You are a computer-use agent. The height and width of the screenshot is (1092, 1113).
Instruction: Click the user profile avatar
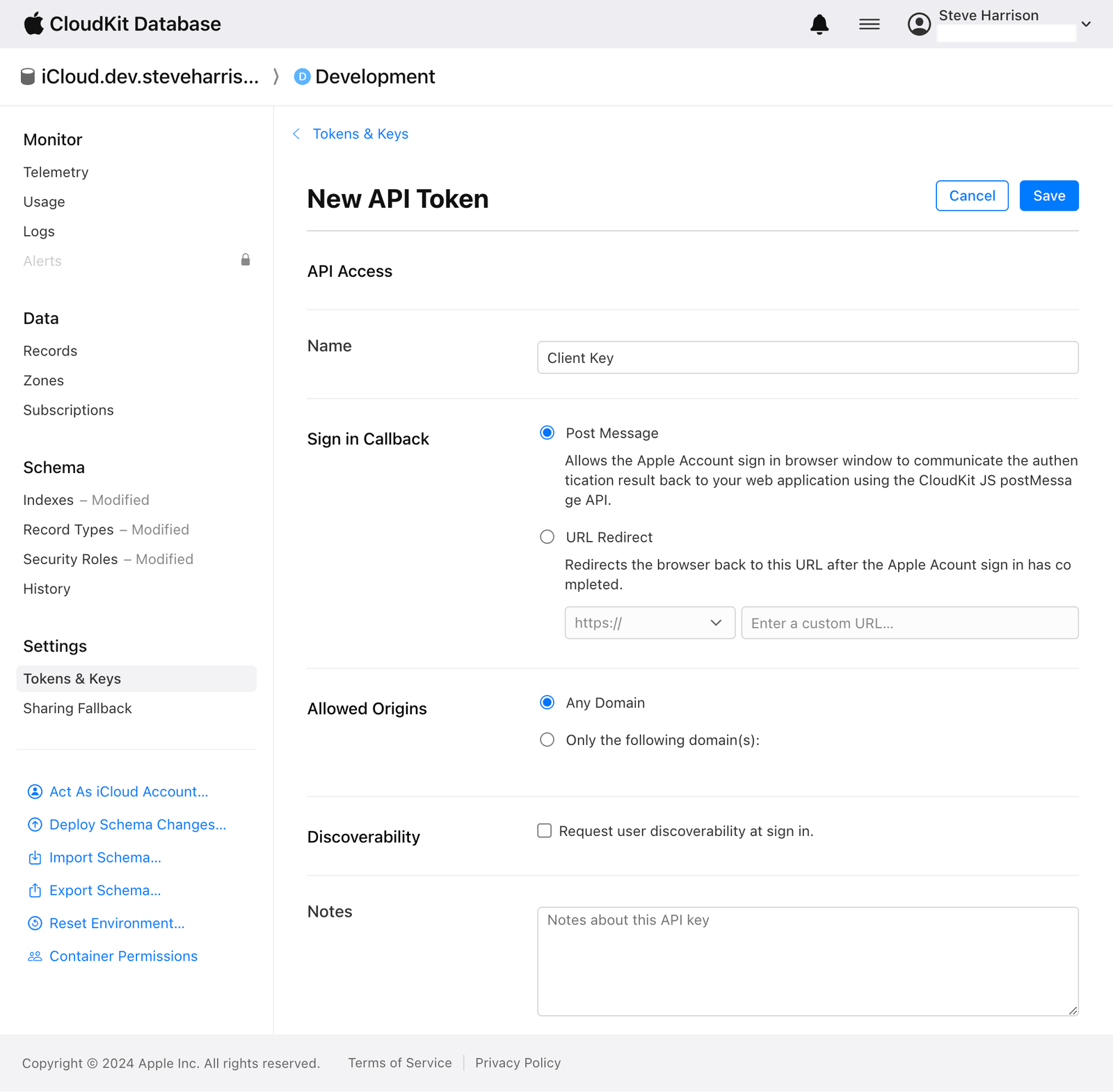coord(918,24)
